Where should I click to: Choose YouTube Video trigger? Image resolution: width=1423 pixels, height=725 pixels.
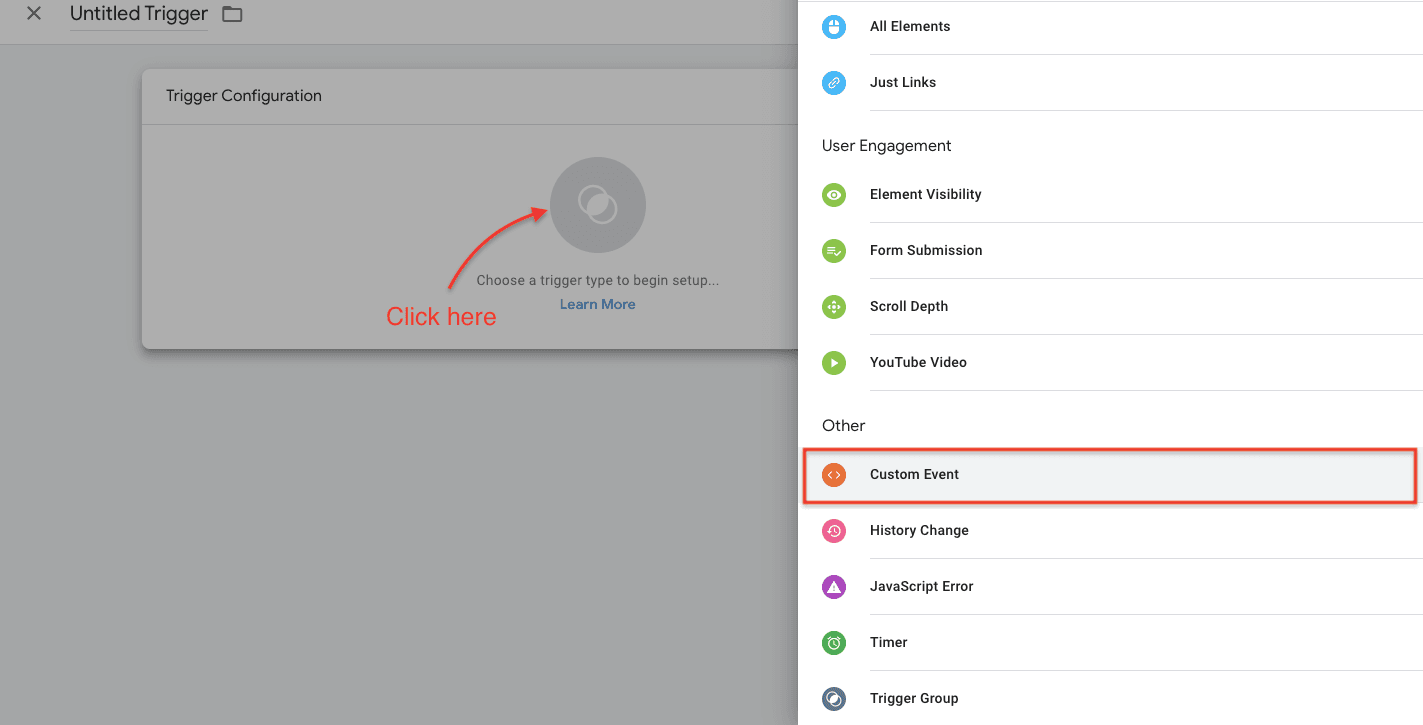click(1110, 363)
